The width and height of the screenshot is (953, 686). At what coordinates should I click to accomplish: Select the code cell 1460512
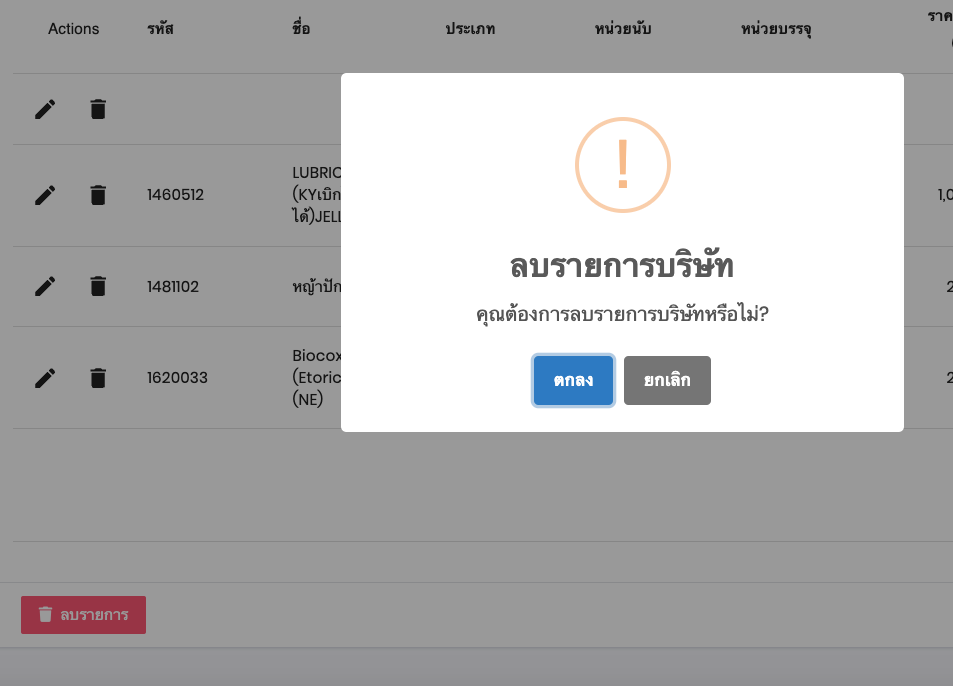[x=175, y=195]
